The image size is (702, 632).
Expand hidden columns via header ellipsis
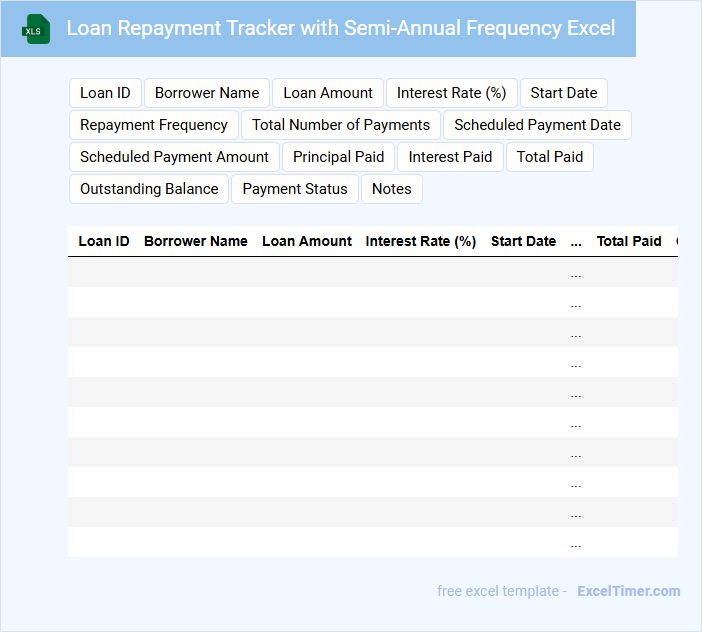tap(576, 241)
